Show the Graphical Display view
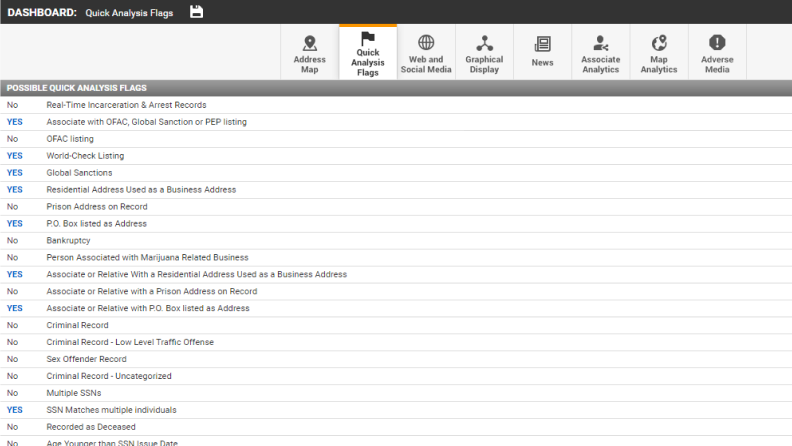792x446 pixels. (484, 53)
